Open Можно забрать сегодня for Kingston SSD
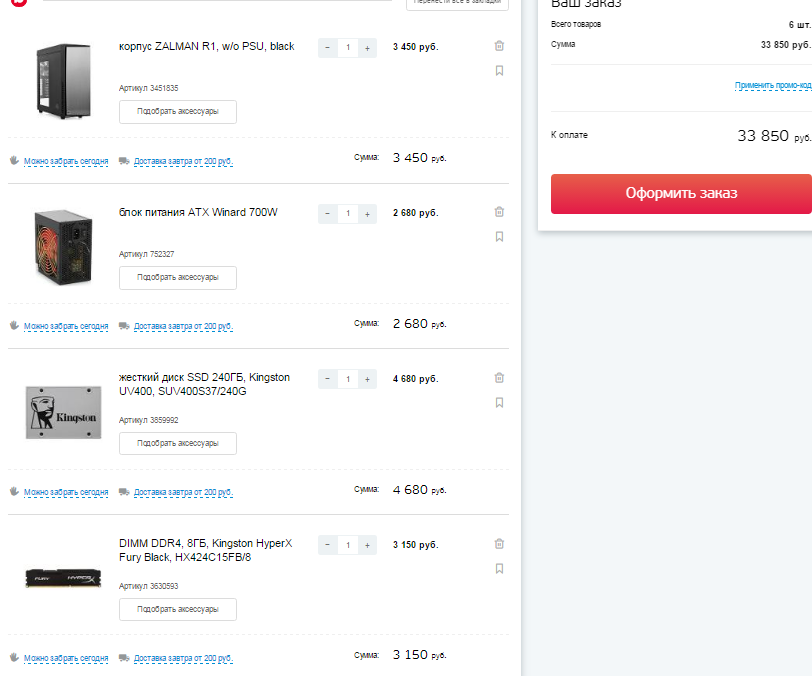Screen dimensions: 812x676 (66, 492)
